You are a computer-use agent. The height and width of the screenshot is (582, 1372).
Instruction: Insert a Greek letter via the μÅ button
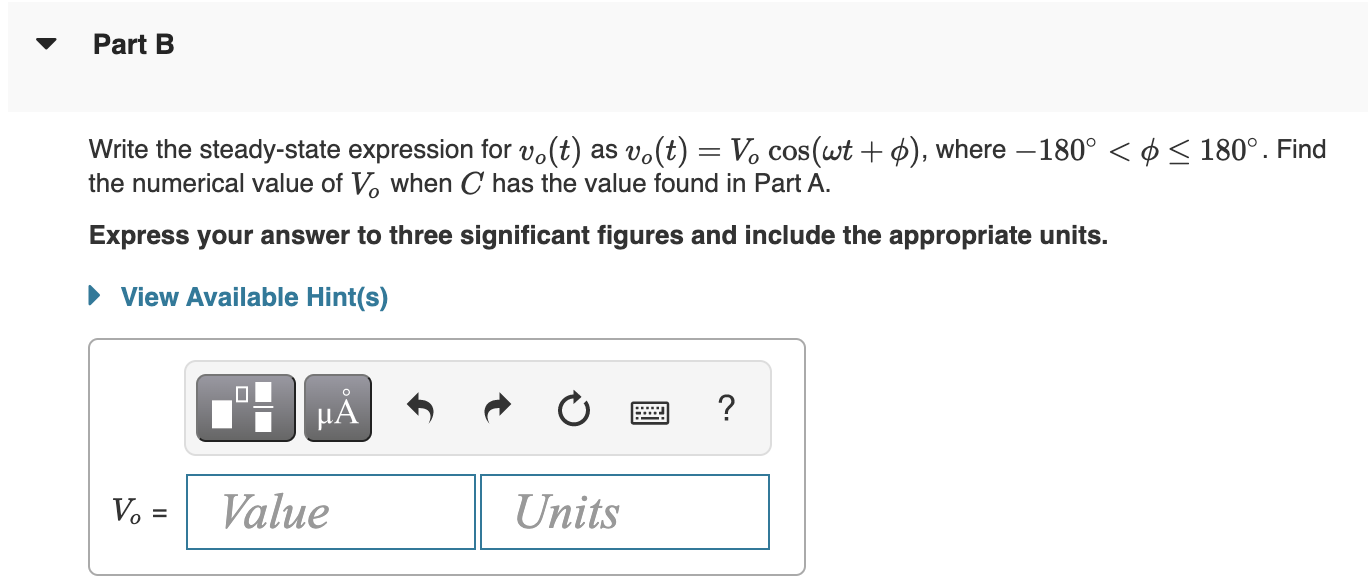(x=337, y=407)
